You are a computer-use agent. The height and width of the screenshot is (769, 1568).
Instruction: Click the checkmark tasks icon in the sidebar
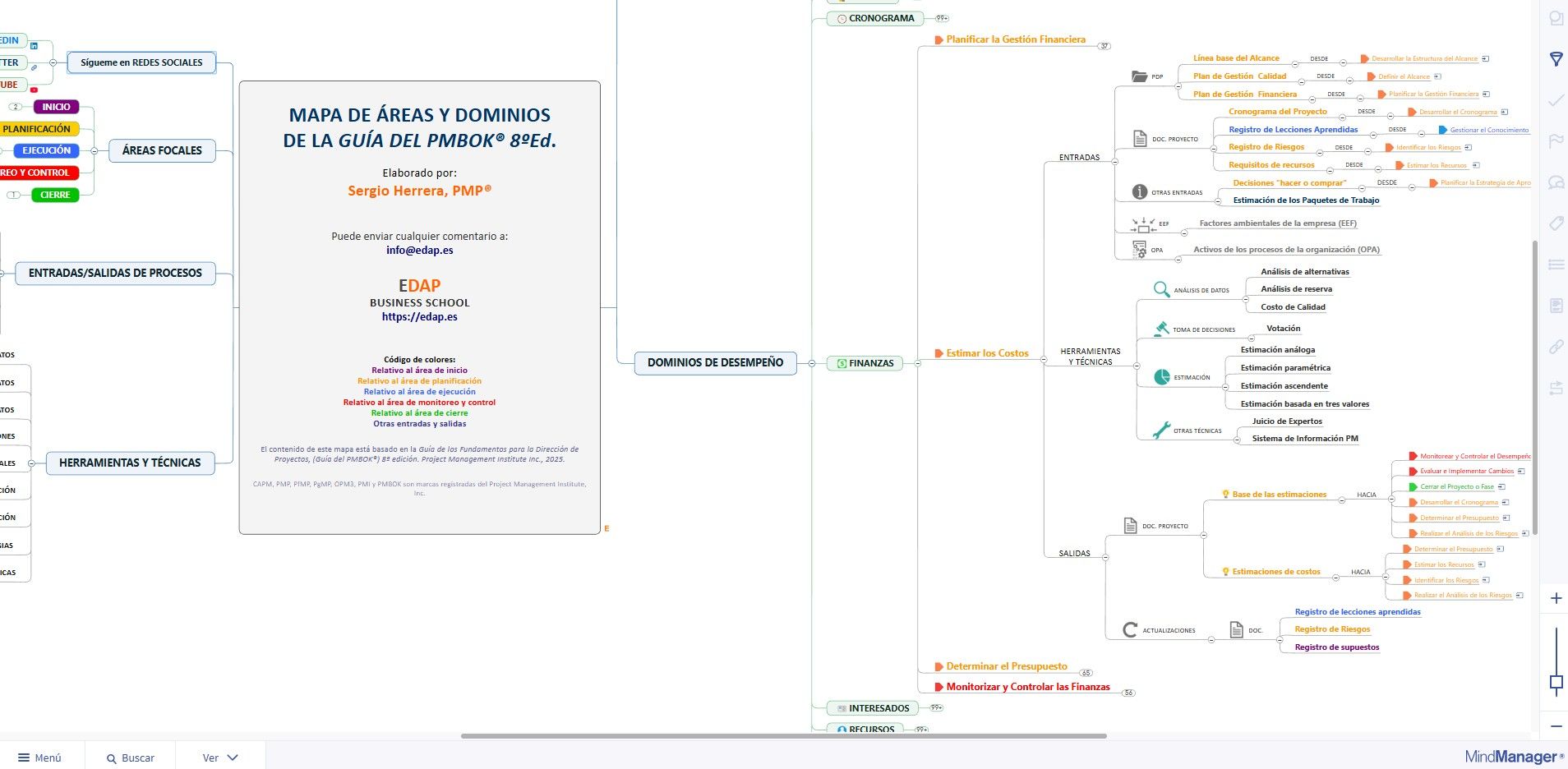(x=1556, y=101)
